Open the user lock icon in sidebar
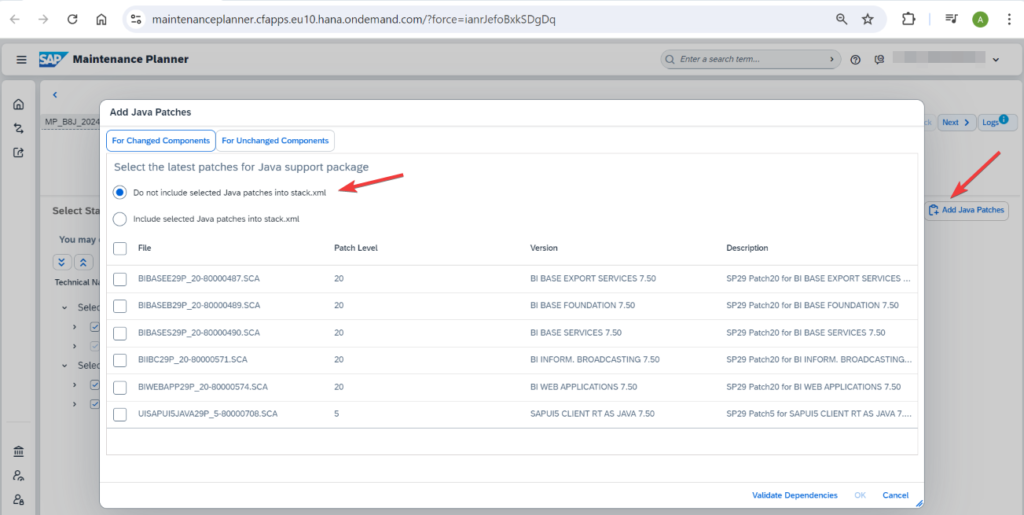Image resolution: width=1024 pixels, height=515 pixels. click(x=19, y=500)
